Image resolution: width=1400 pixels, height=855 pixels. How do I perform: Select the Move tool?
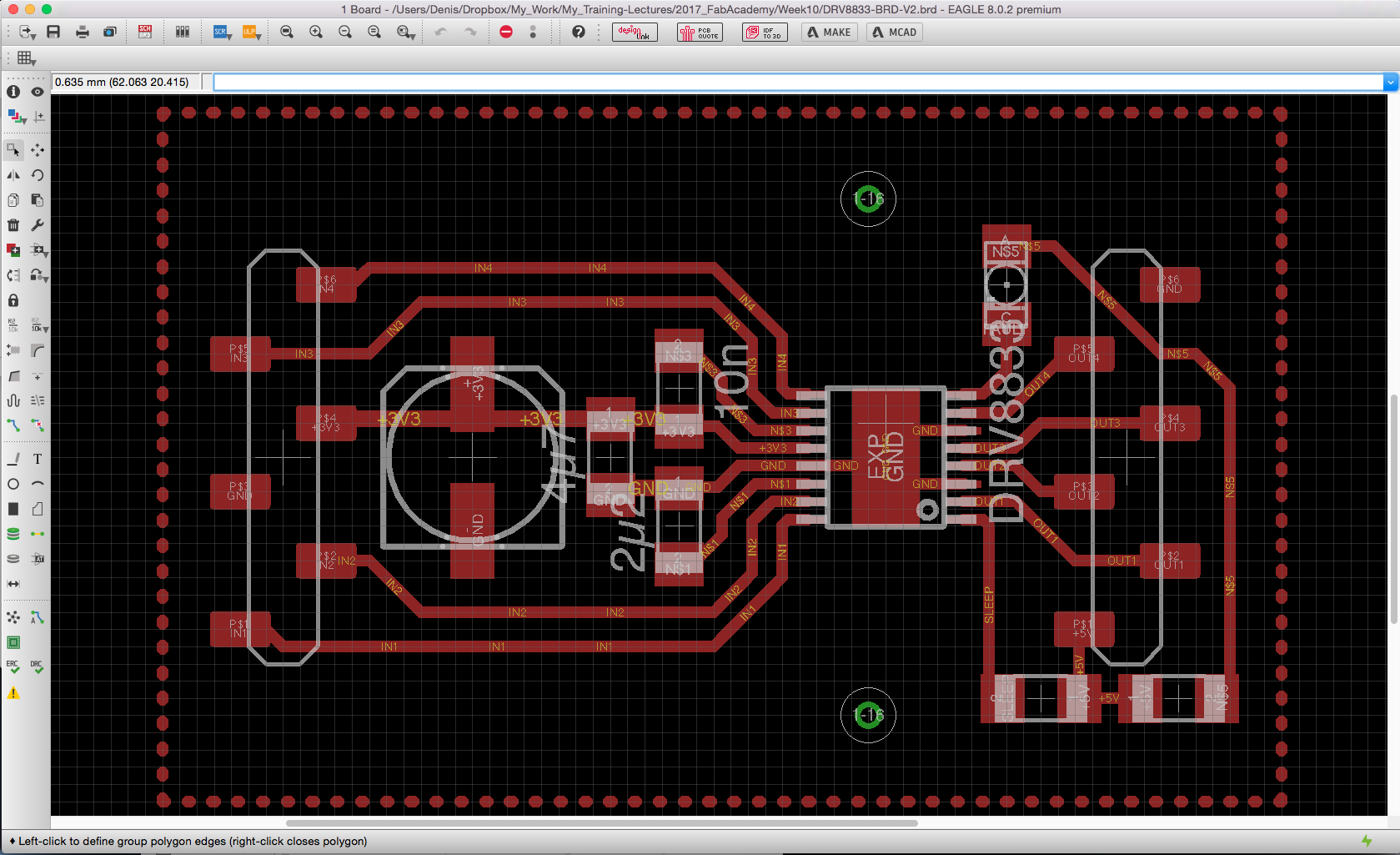38,150
